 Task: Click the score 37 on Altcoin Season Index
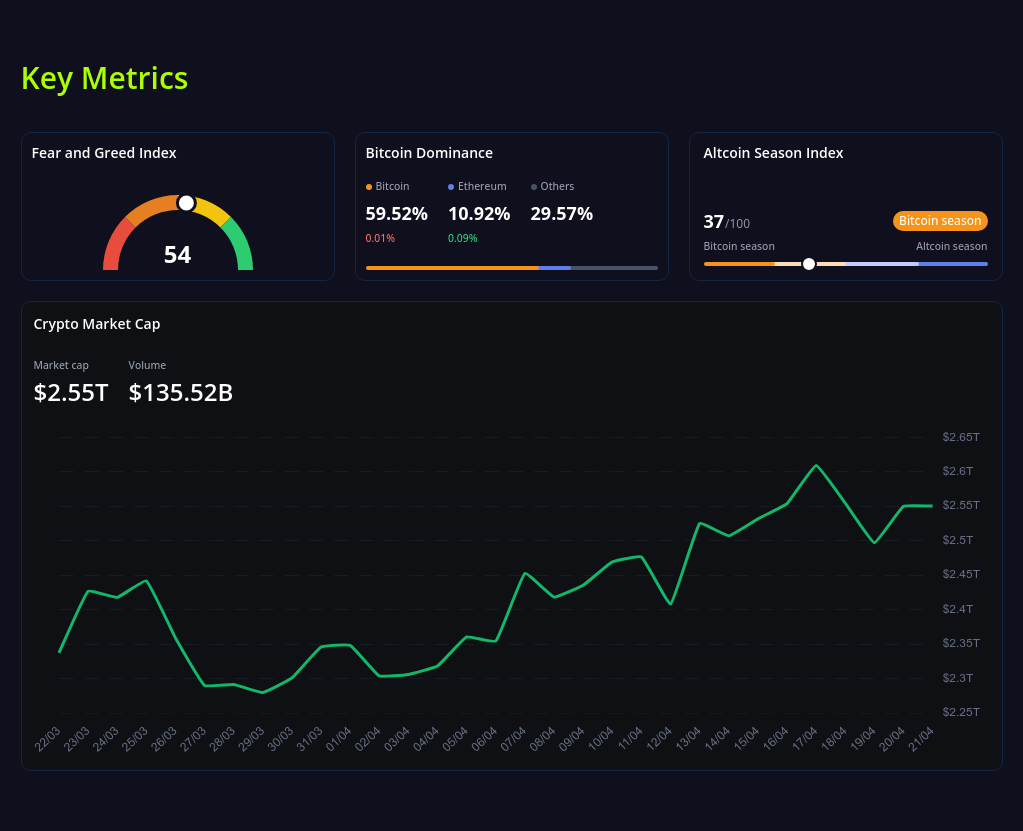pos(712,222)
